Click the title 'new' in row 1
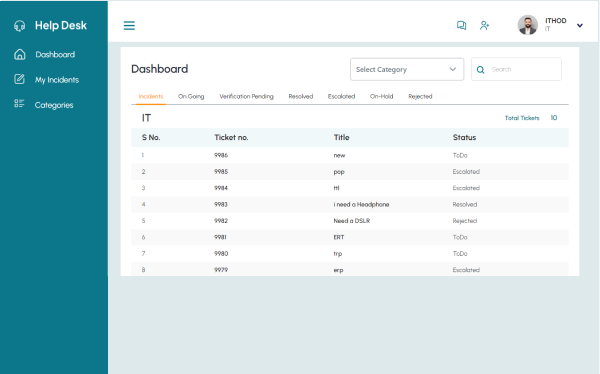The height and width of the screenshot is (374, 600). coord(339,155)
